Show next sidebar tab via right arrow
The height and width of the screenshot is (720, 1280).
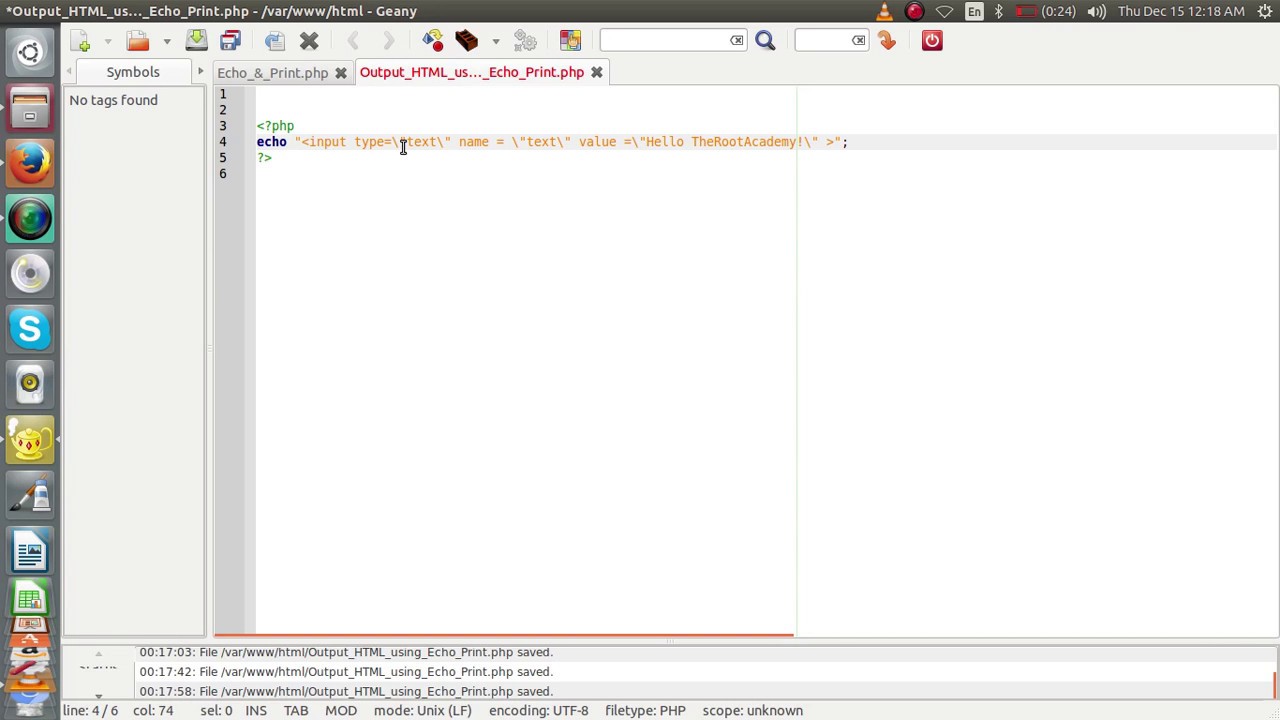coord(200,72)
